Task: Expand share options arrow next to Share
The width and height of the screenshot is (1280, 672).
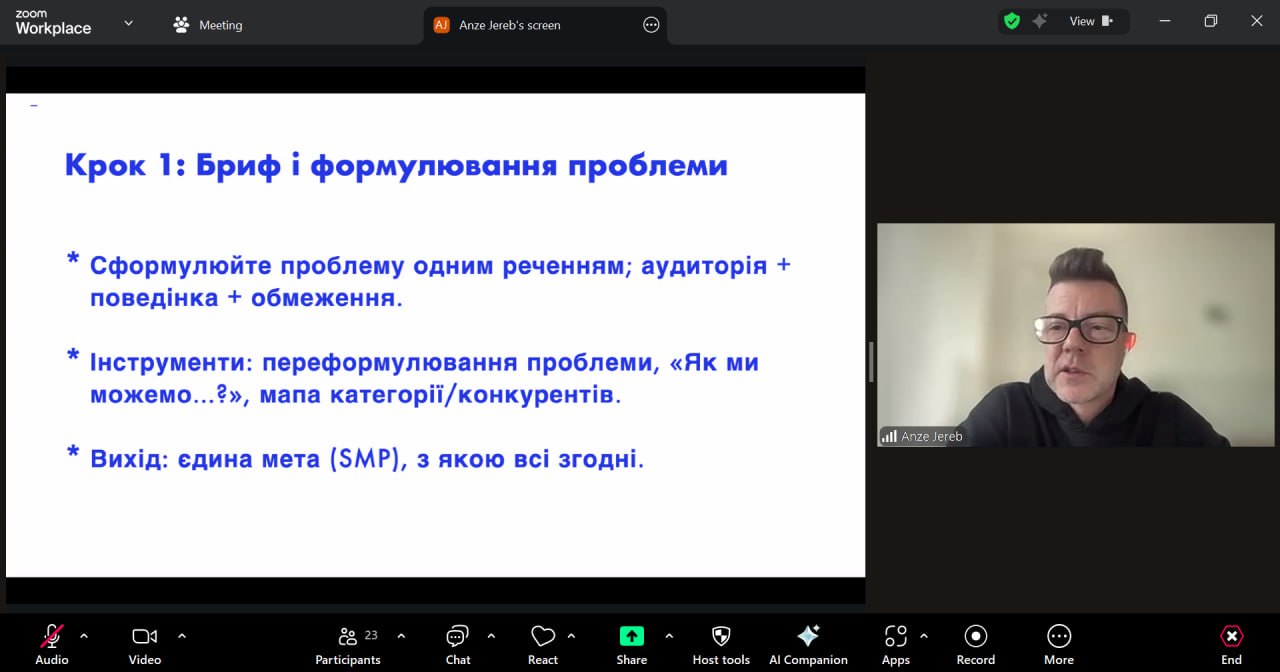Action: pyautogui.click(x=669, y=635)
